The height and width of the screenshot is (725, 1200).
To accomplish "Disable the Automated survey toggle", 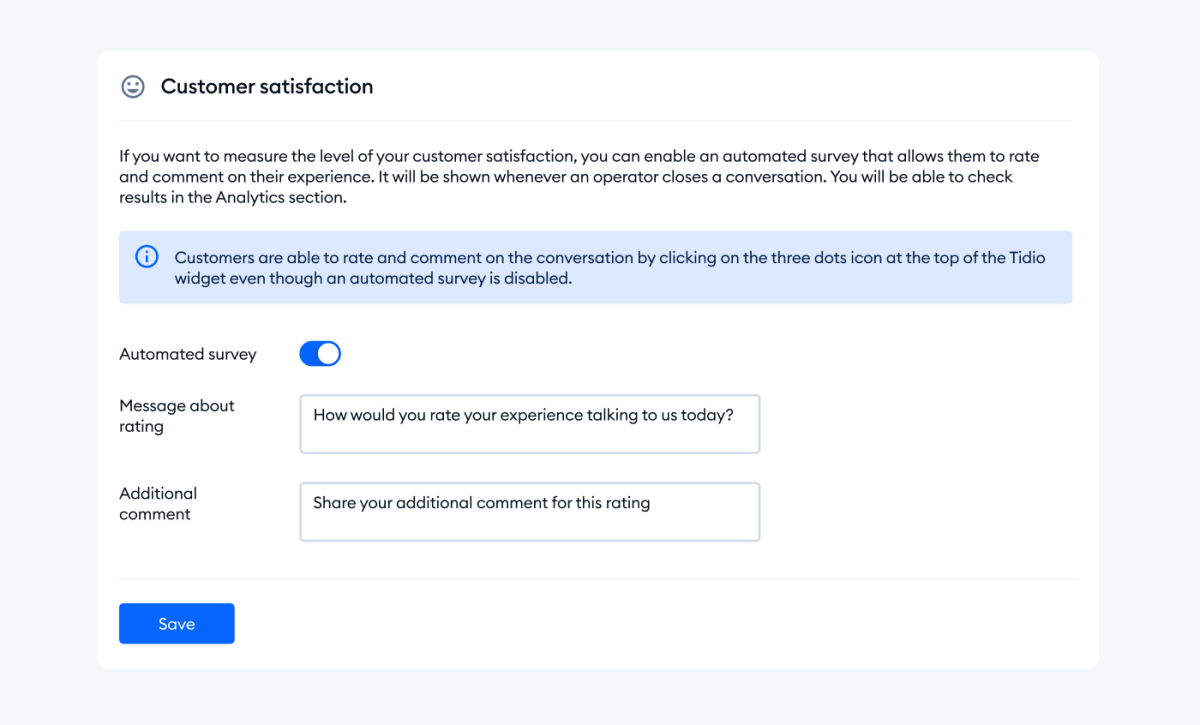I will coord(320,353).
